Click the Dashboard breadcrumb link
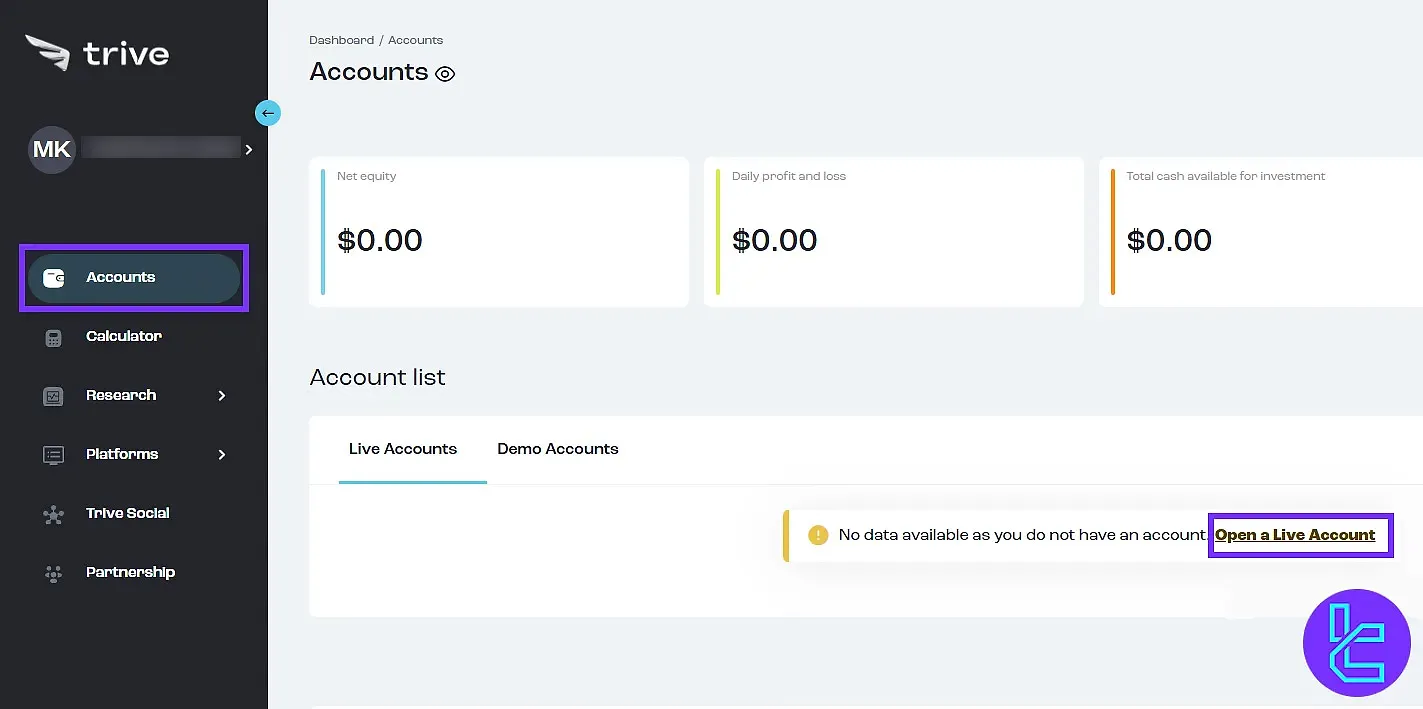This screenshot has height=709, width=1423. pos(341,39)
